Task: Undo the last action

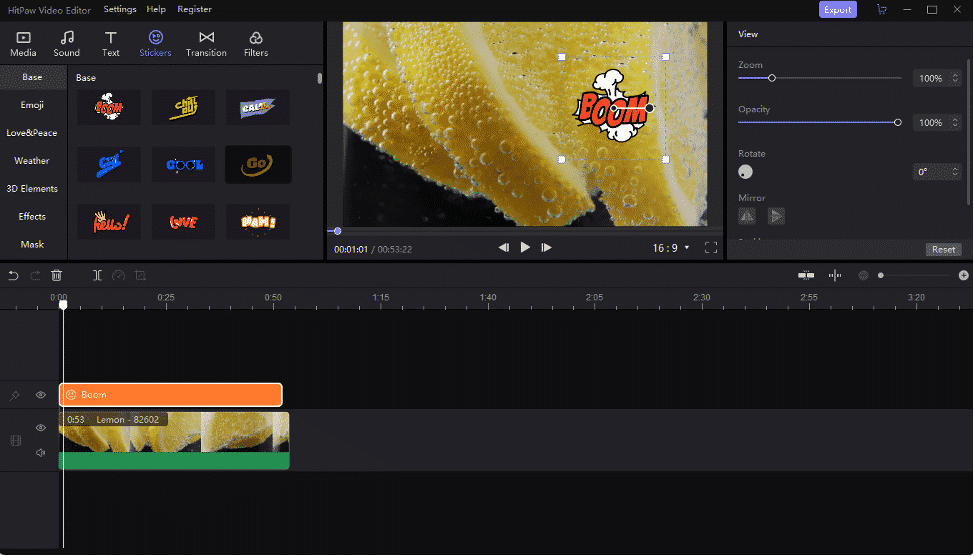Action: 13,275
